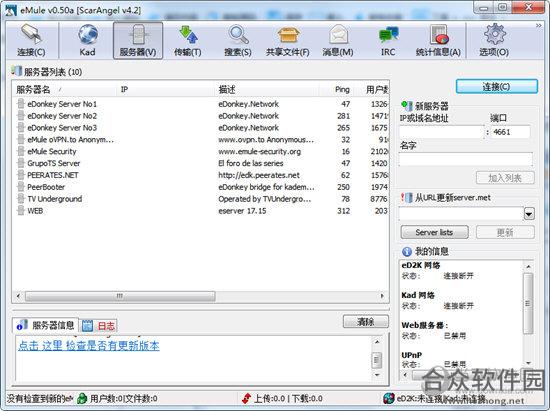Click the server icon of TV Underground
This screenshot has height=411, width=550.
21,199
